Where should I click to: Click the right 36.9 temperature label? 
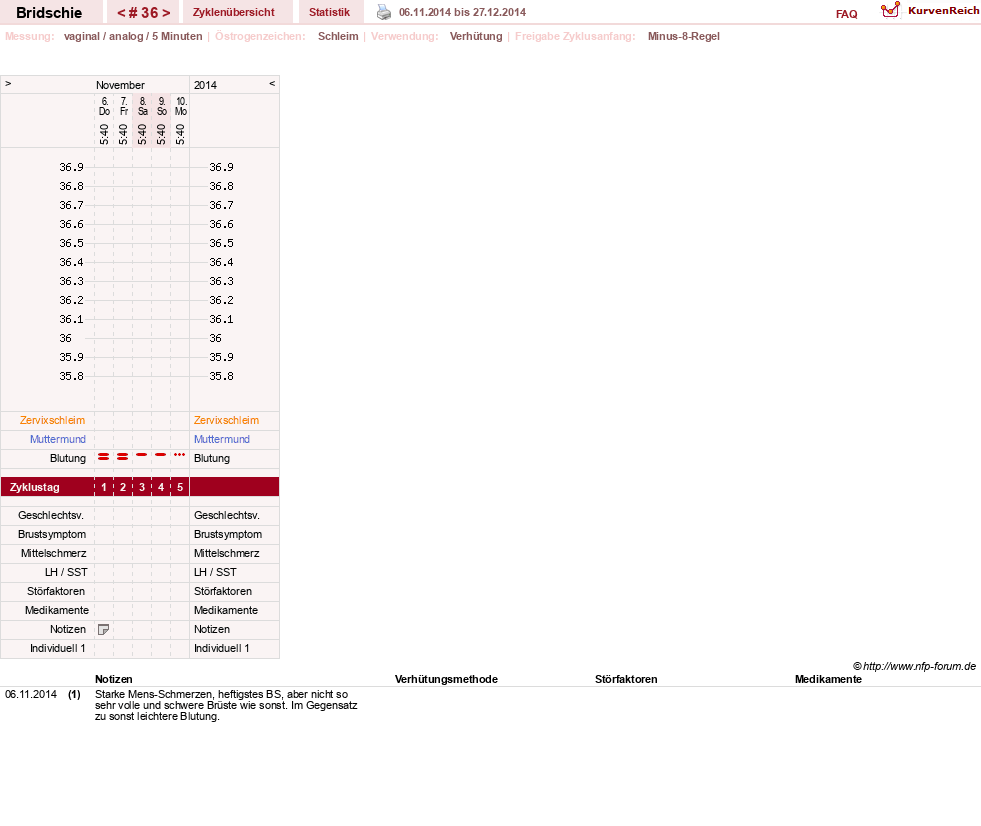pyautogui.click(x=221, y=167)
